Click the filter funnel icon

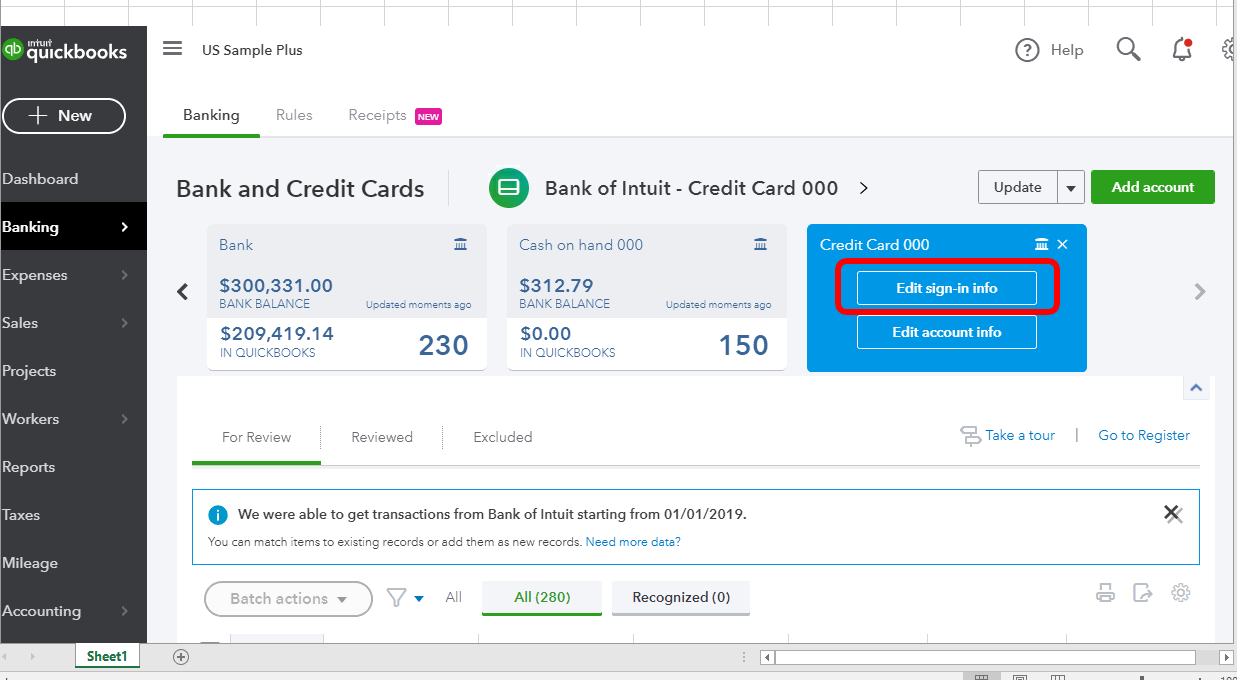tap(398, 597)
